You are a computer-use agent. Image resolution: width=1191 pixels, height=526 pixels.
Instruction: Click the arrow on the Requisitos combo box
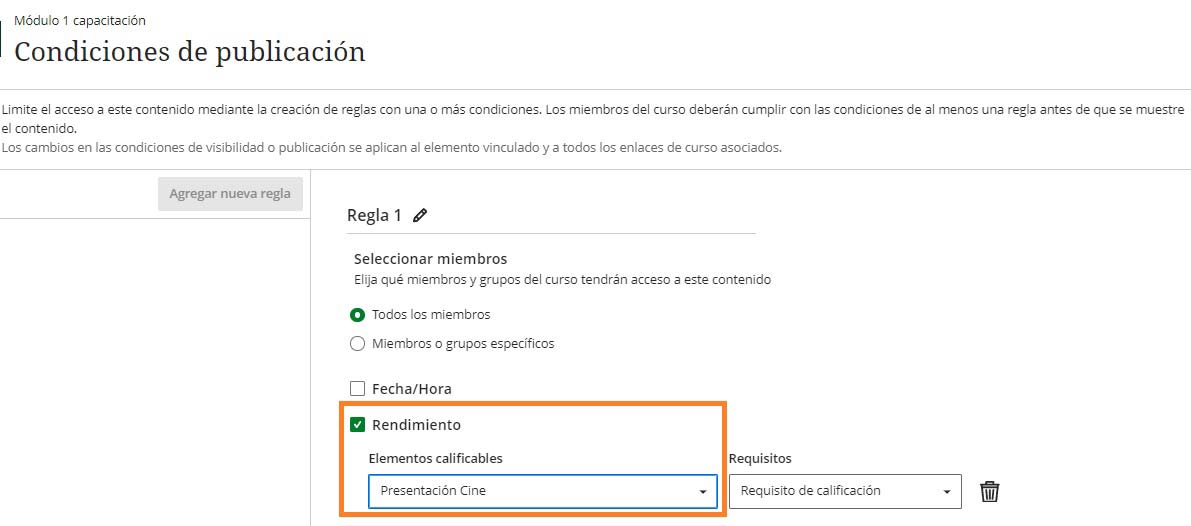click(947, 492)
